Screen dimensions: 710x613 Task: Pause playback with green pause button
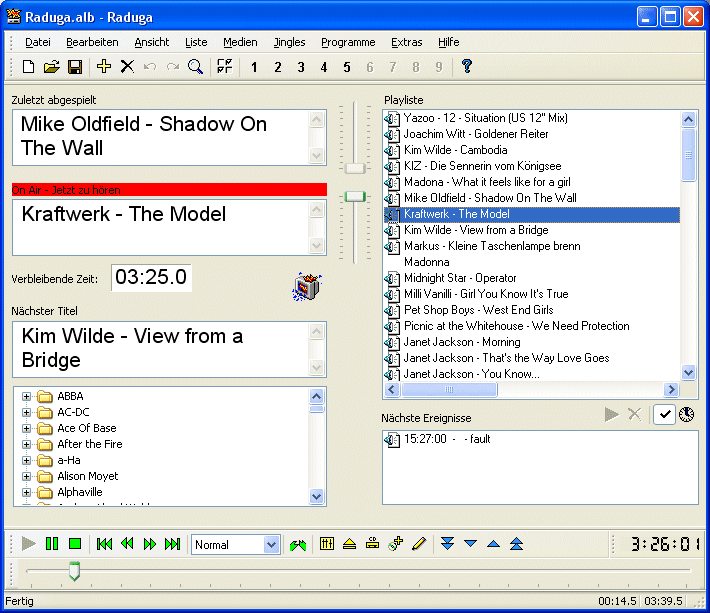click(52, 544)
